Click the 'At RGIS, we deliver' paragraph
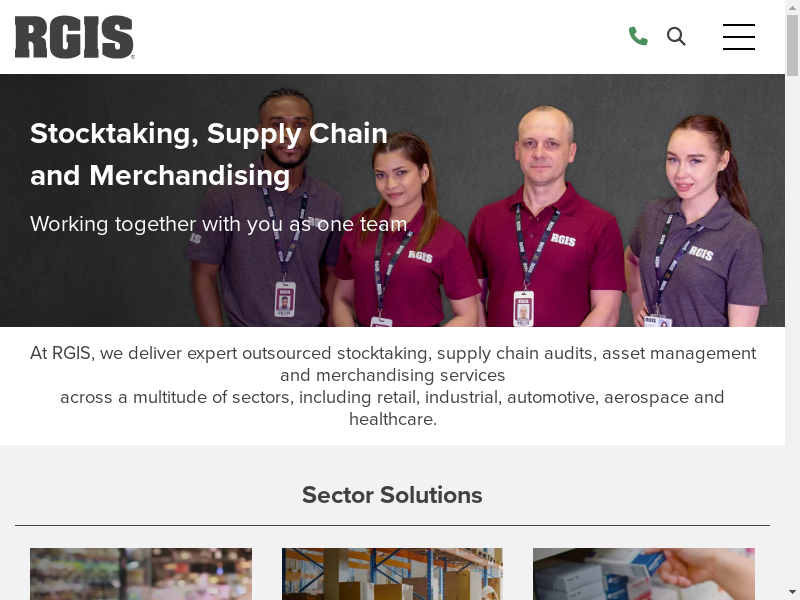This screenshot has width=800, height=600. point(392,386)
